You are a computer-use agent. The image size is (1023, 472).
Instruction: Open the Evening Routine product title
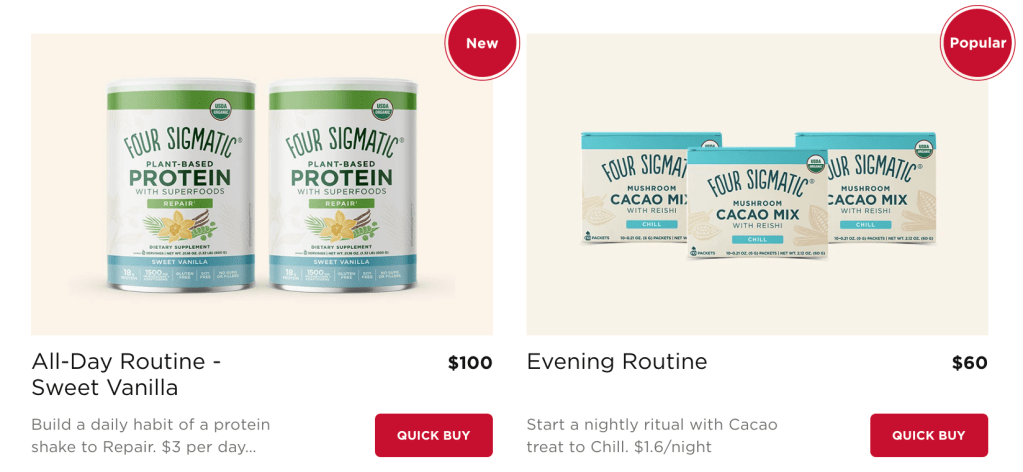(616, 362)
